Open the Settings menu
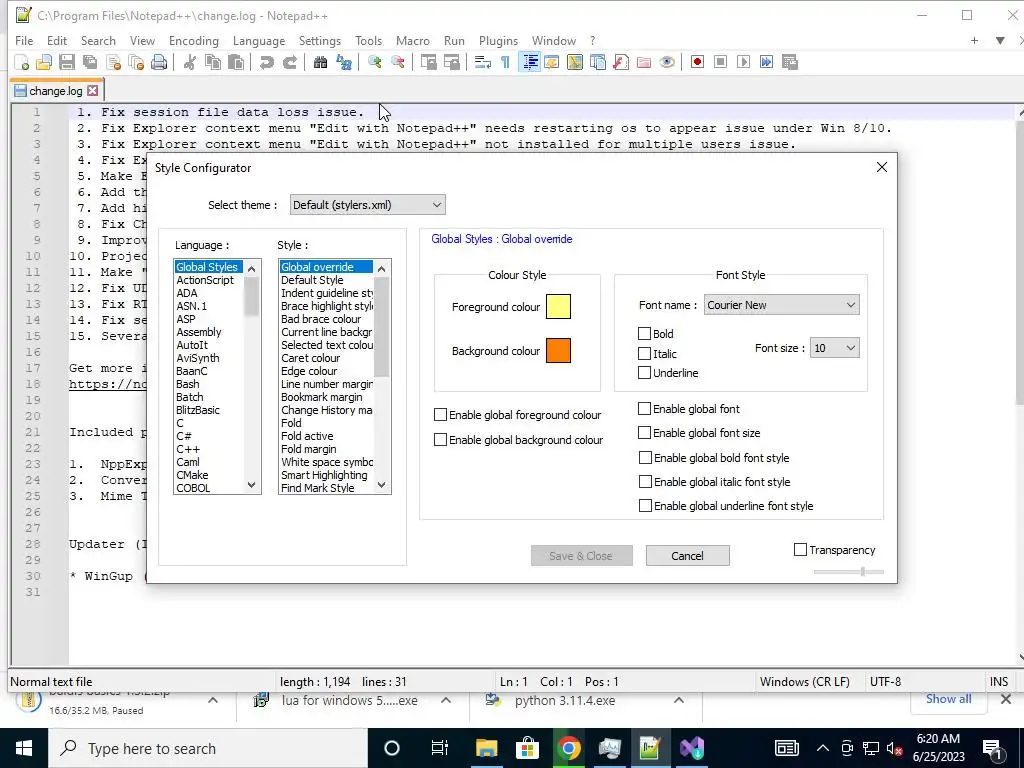Viewport: 1024px width, 768px height. 319,40
